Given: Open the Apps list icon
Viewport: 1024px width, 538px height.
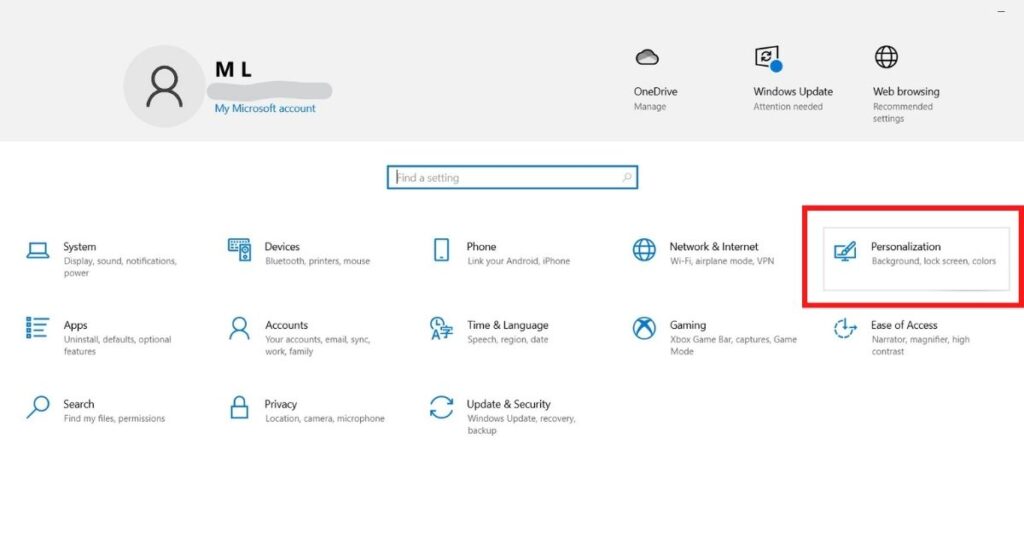Looking at the screenshot, I should 37,328.
